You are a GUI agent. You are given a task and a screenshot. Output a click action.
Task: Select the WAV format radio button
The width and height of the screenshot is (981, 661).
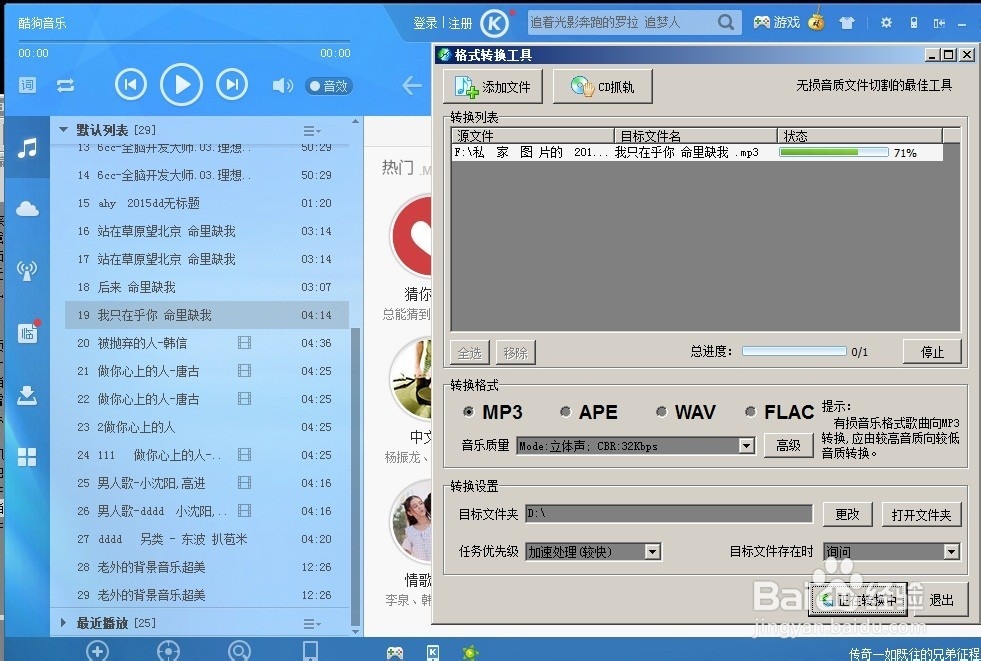click(x=661, y=411)
